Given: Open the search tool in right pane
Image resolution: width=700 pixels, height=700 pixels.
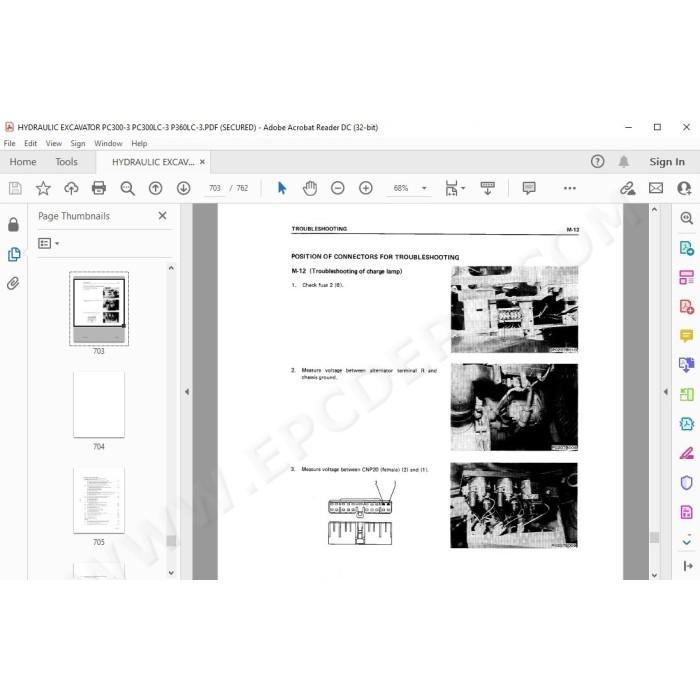Looking at the screenshot, I should point(687,218).
